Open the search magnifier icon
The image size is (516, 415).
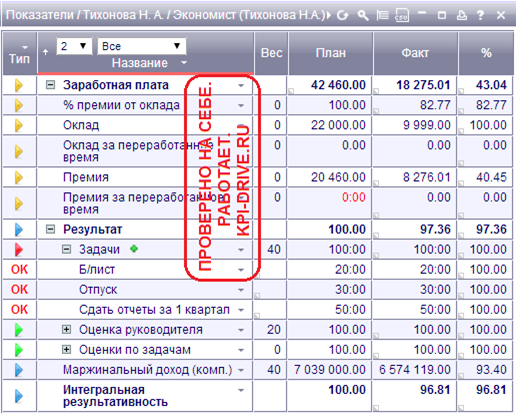pyautogui.click(x=363, y=15)
